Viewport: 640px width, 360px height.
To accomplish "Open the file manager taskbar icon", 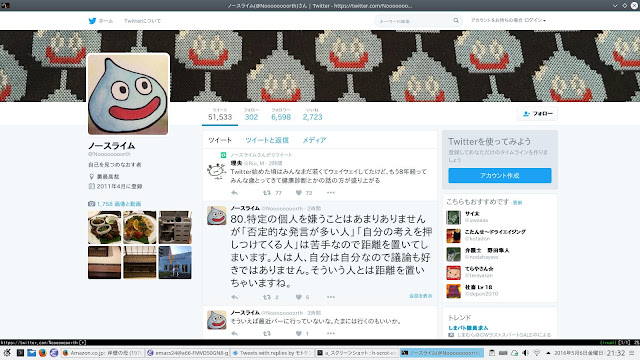I will point(31,353).
